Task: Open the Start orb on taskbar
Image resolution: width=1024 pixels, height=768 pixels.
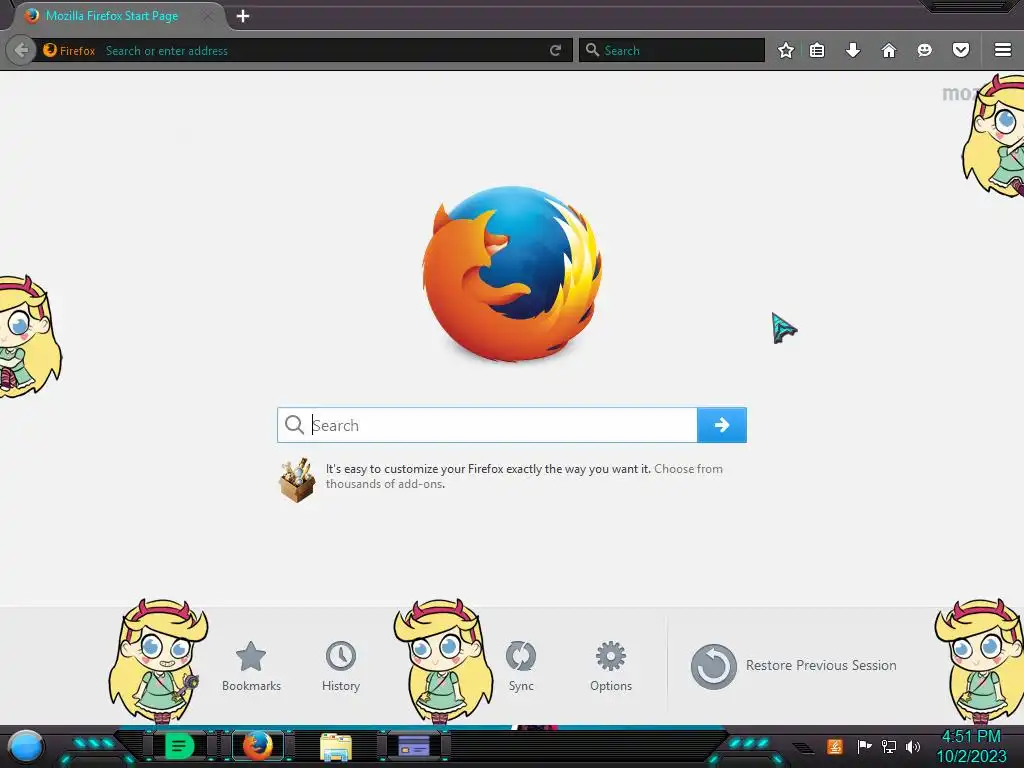Action: point(26,747)
